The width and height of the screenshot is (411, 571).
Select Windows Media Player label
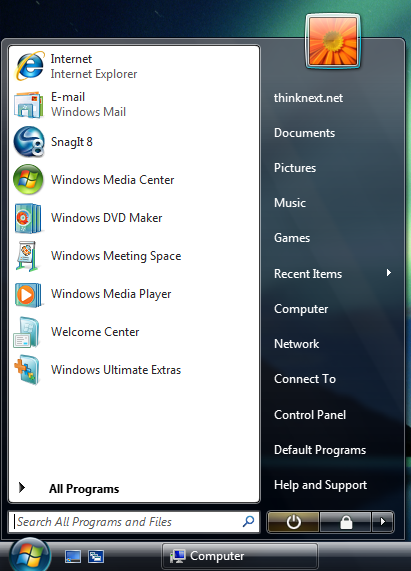(111, 294)
